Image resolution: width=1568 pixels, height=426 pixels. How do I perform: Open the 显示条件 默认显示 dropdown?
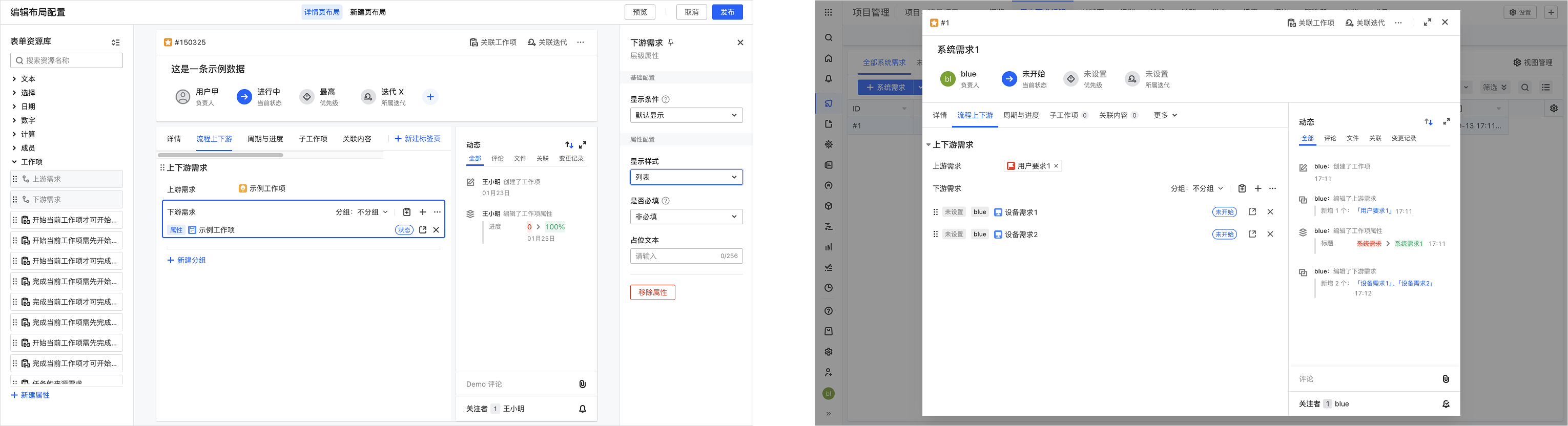686,115
